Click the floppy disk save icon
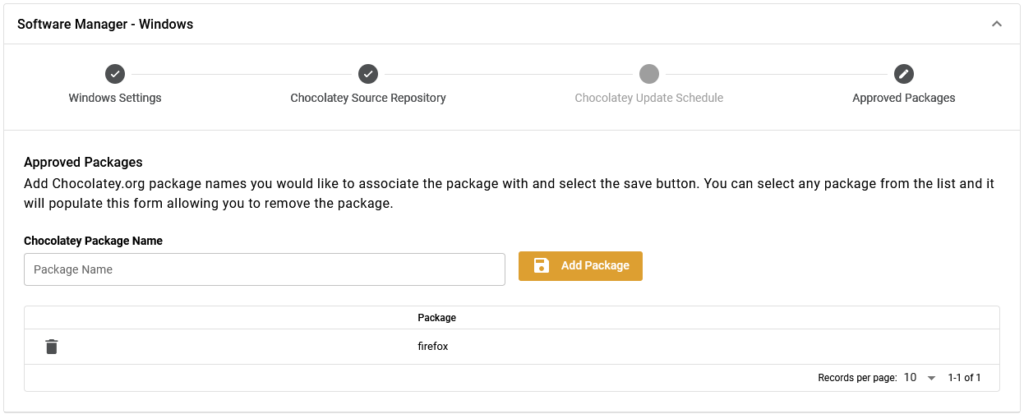Viewport: 1024px width, 414px height. pos(541,266)
